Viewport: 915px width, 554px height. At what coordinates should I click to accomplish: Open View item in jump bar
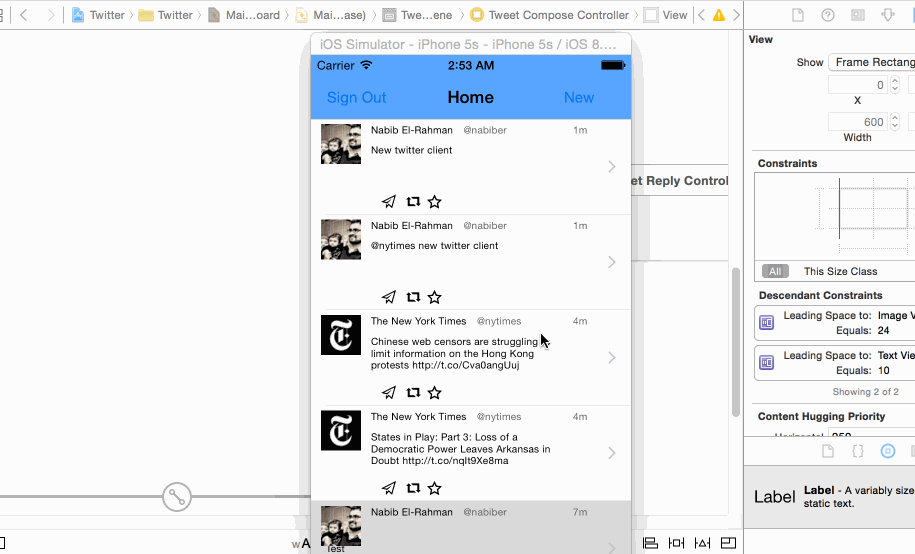click(x=666, y=15)
